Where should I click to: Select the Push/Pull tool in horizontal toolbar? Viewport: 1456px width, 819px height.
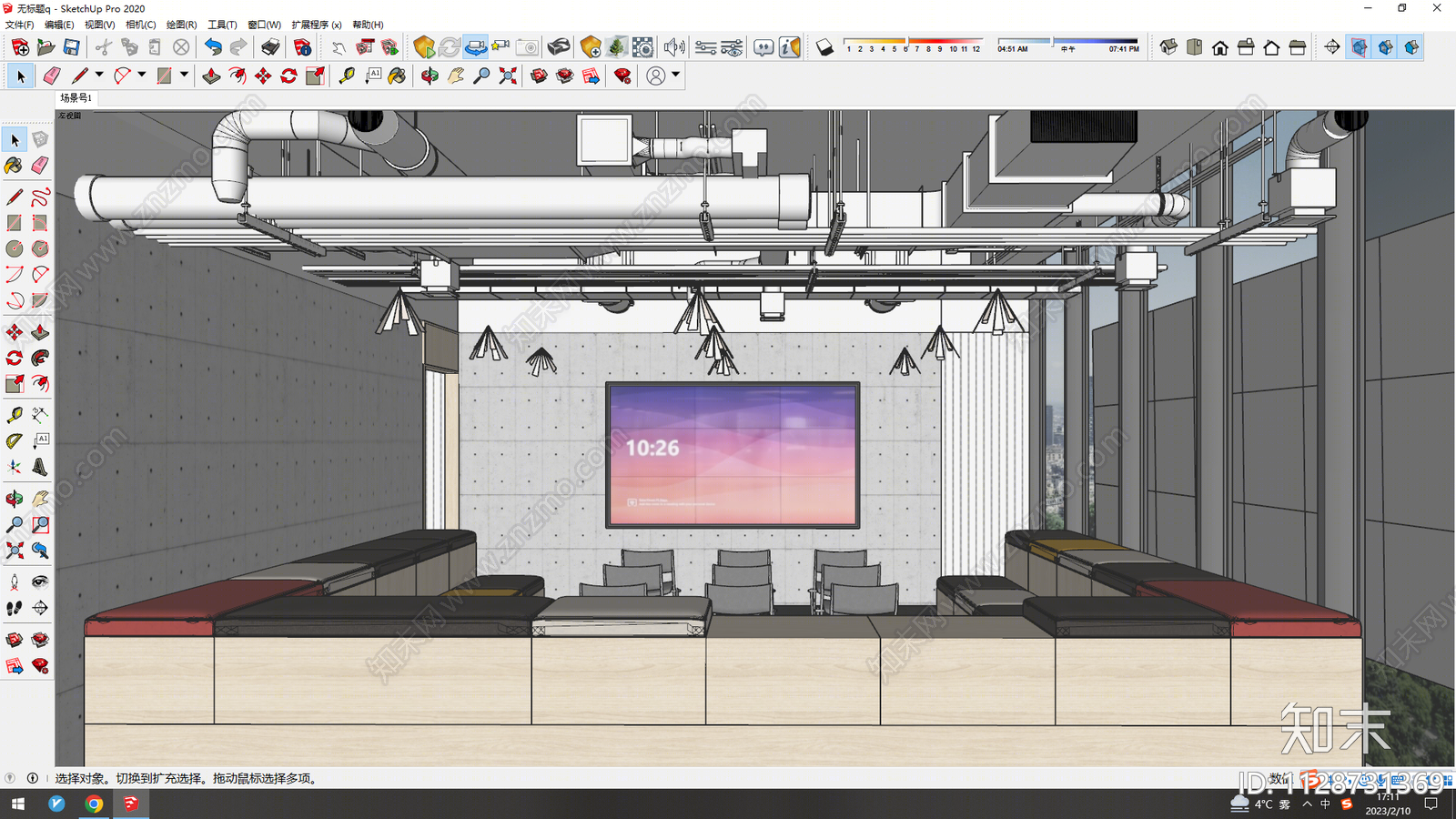211,76
